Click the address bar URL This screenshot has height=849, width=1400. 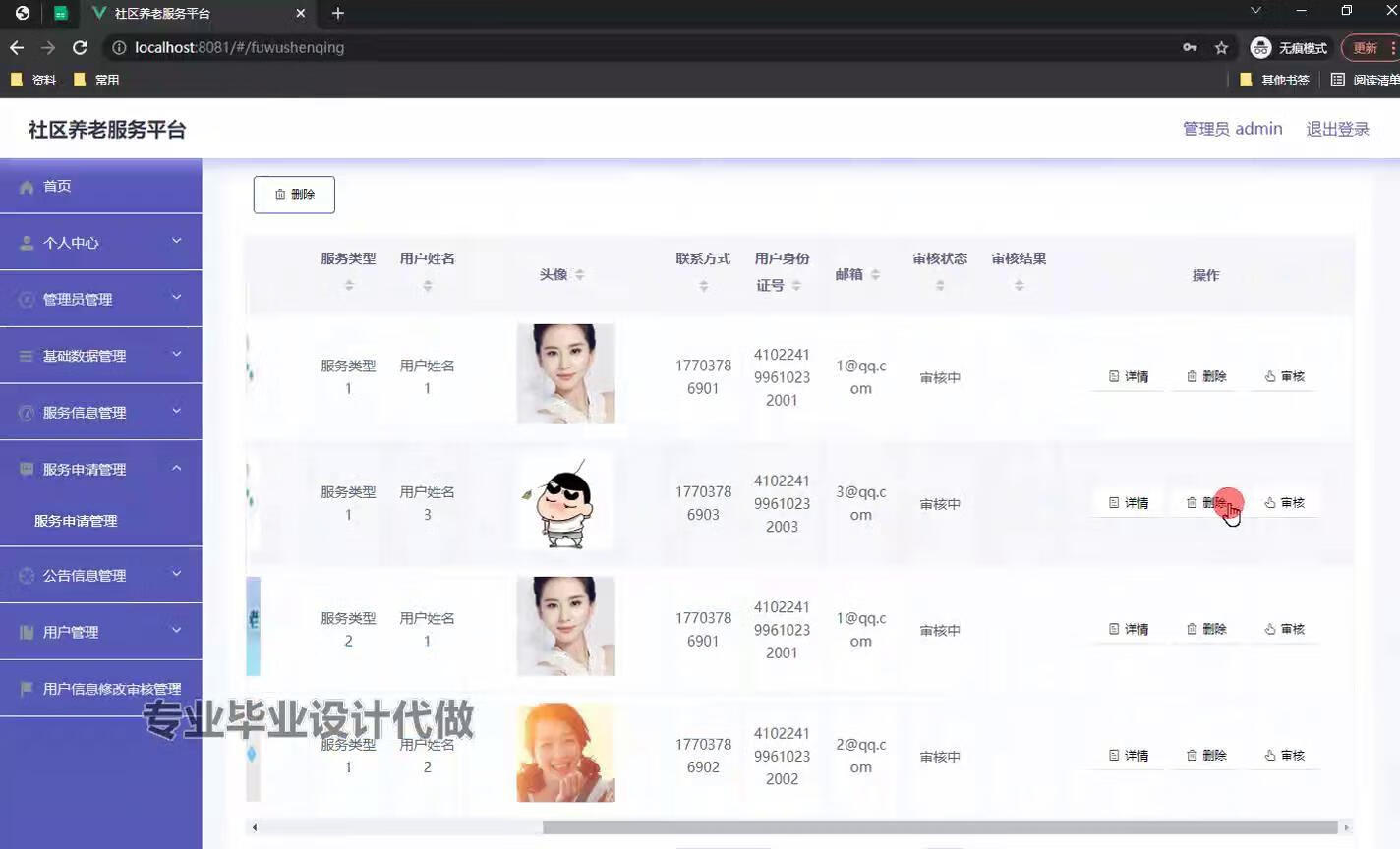(x=239, y=47)
